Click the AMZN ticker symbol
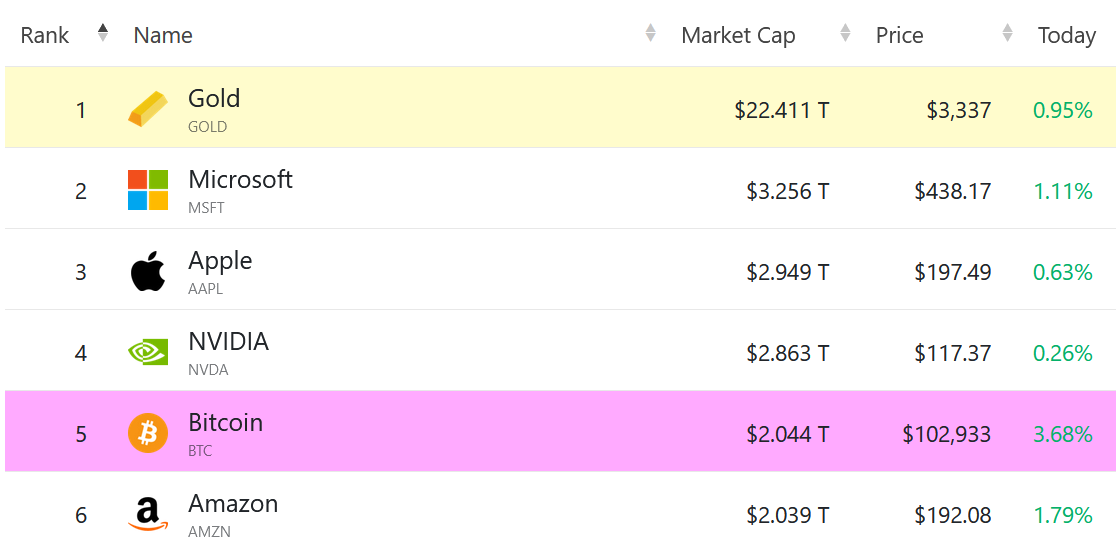The width and height of the screenshot is (1116, 547). 209,533
